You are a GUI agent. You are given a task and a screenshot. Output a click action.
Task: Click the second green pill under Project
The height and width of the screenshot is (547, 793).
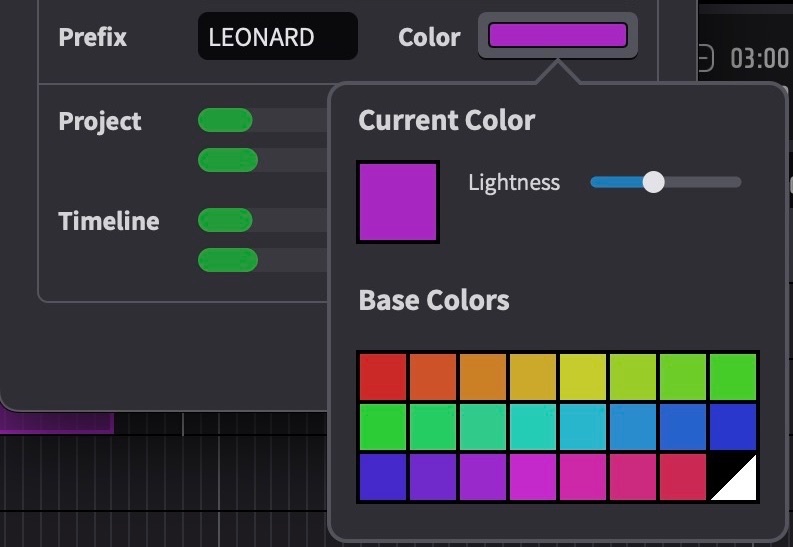coord(228,160)
